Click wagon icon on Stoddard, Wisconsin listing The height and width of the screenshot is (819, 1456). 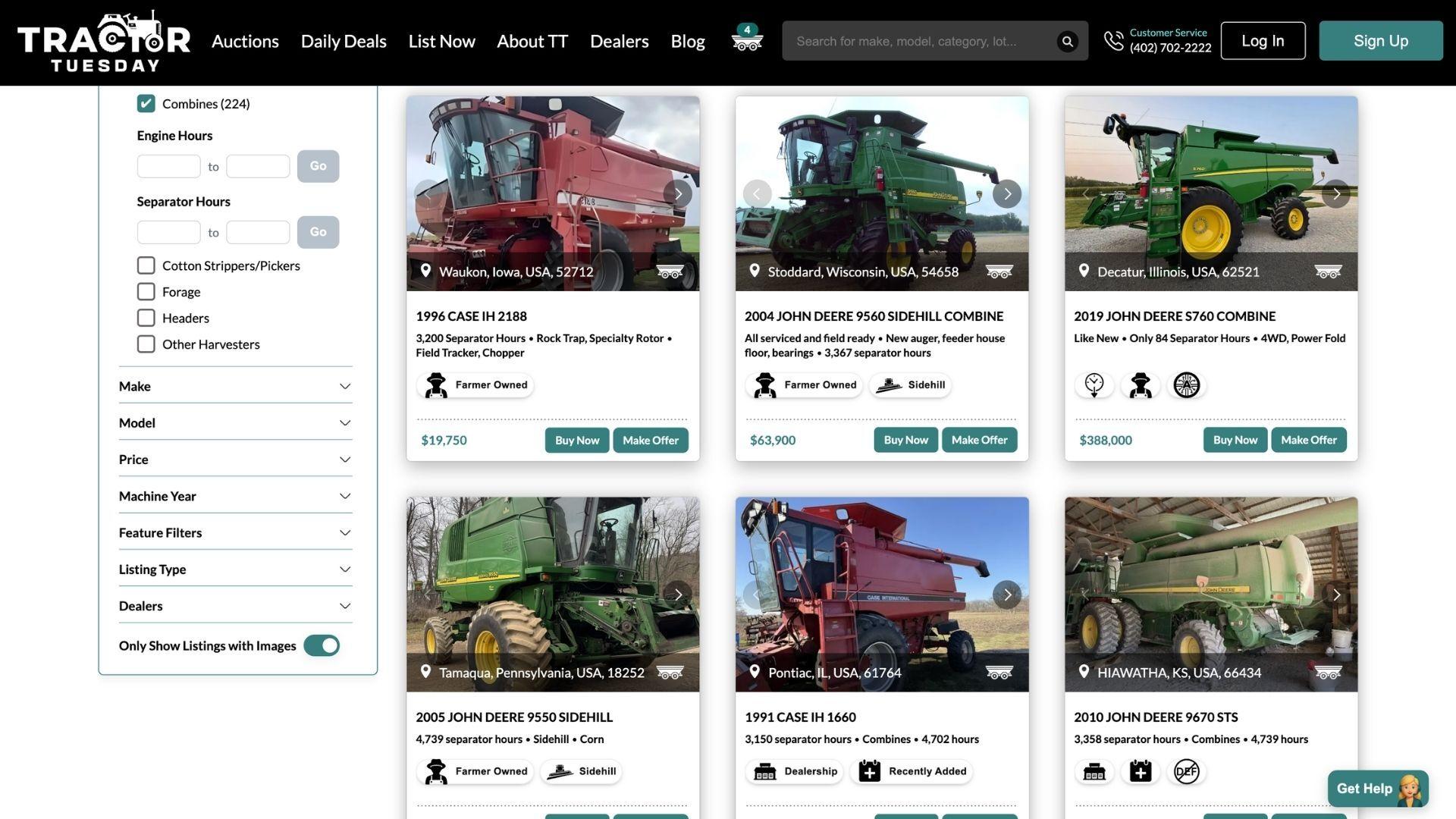click(x=999, y=271)
